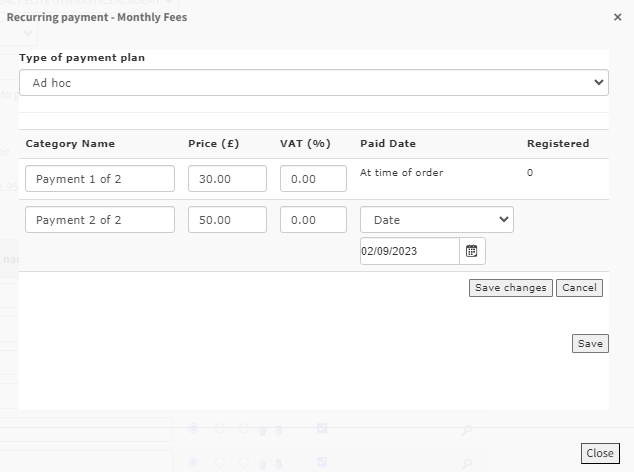
Task: Select the VAT field for Payment 2
Action: pos(313,220)
